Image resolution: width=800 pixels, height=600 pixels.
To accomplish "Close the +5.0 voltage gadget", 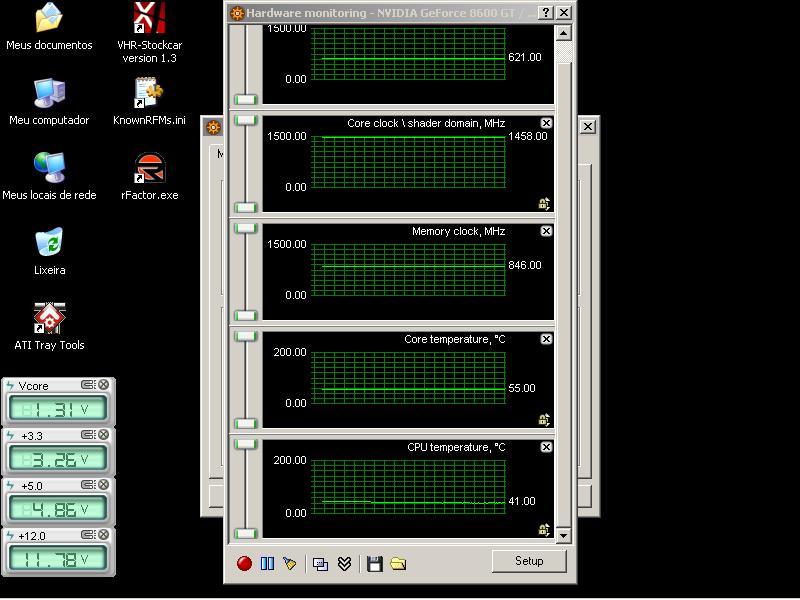I will tap(104, 485).
